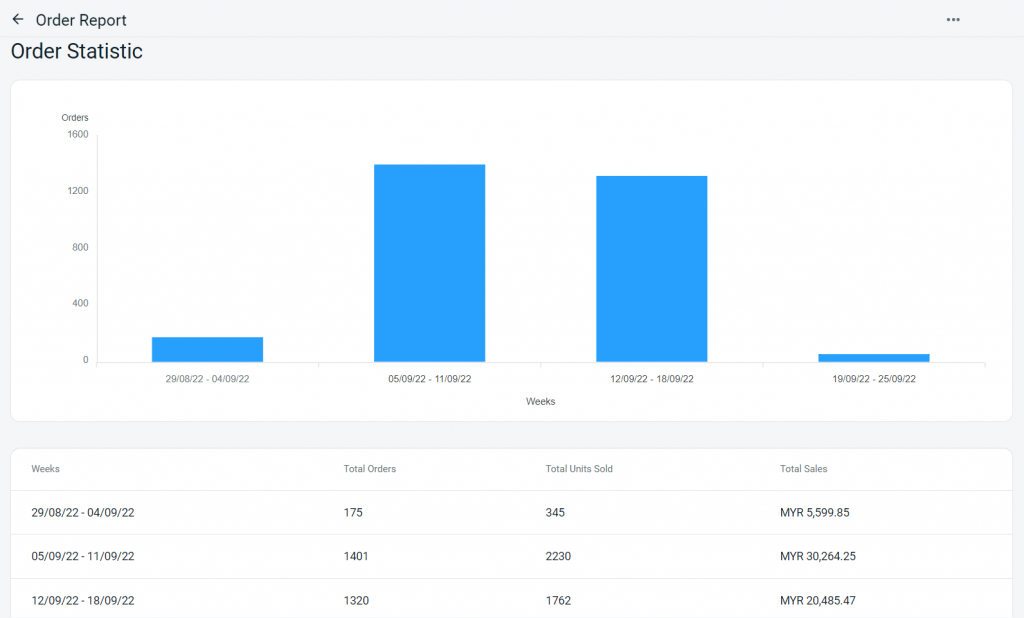
Task: Click the Order Statistic heading
Action: 76,51
